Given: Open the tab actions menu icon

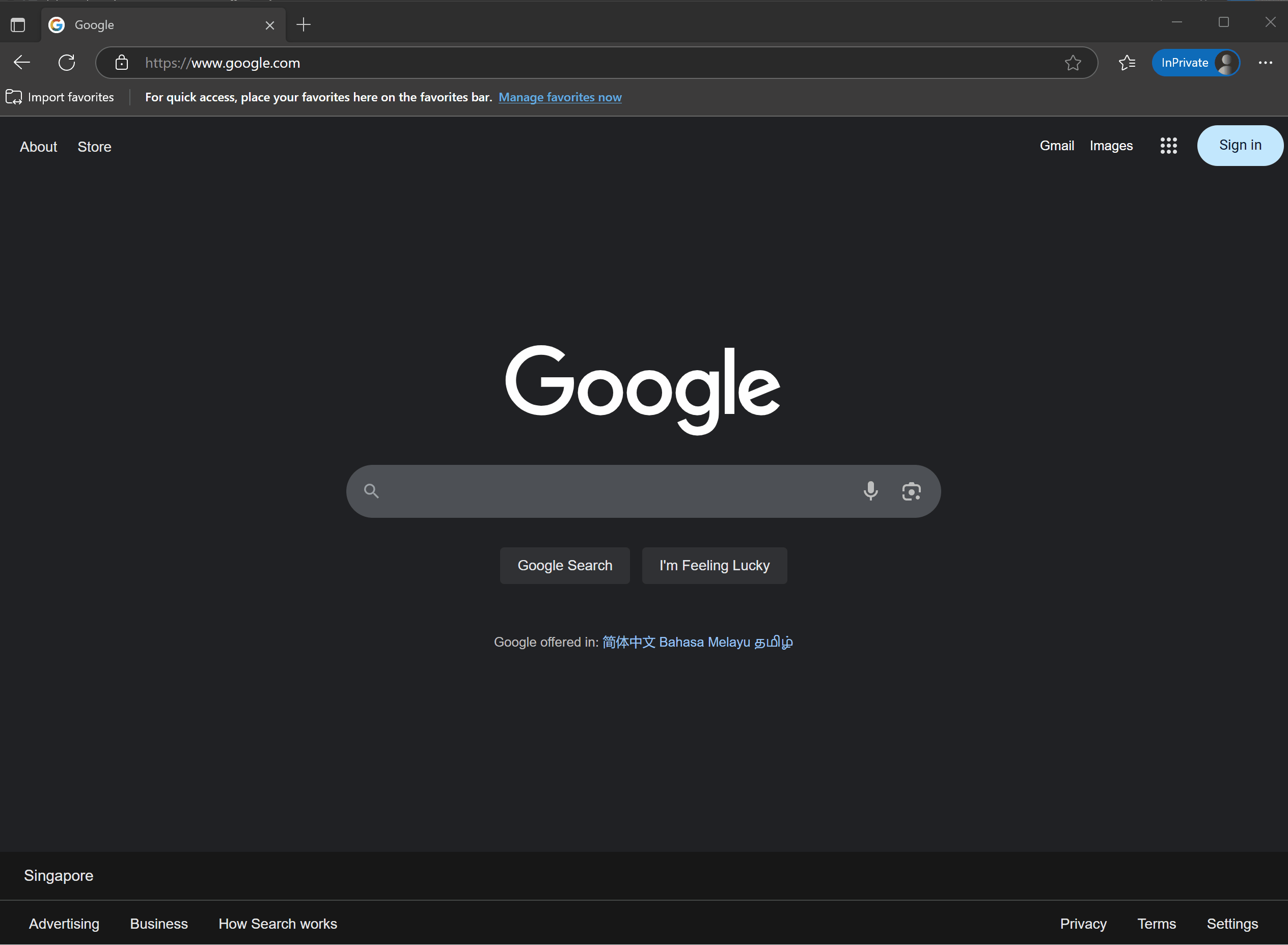Looking at the screenshot, I should (x=18, y=25).
